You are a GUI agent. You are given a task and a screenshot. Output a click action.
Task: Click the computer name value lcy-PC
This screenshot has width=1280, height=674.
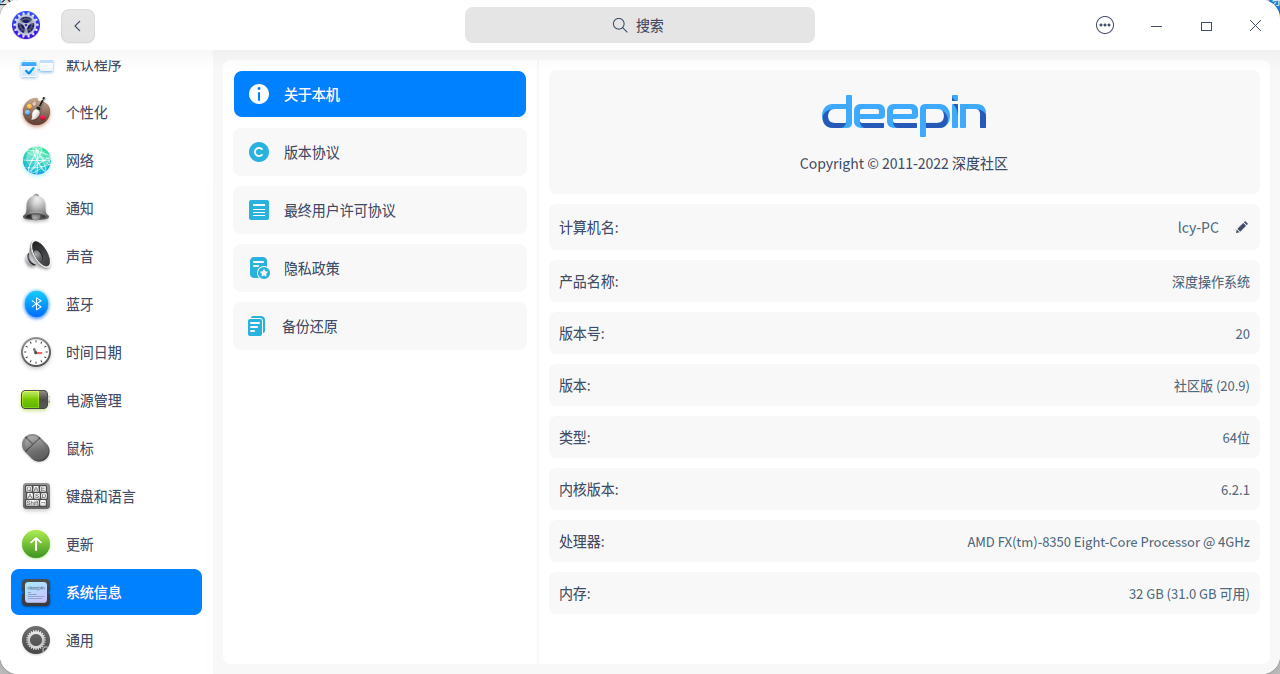point(1198,228)
